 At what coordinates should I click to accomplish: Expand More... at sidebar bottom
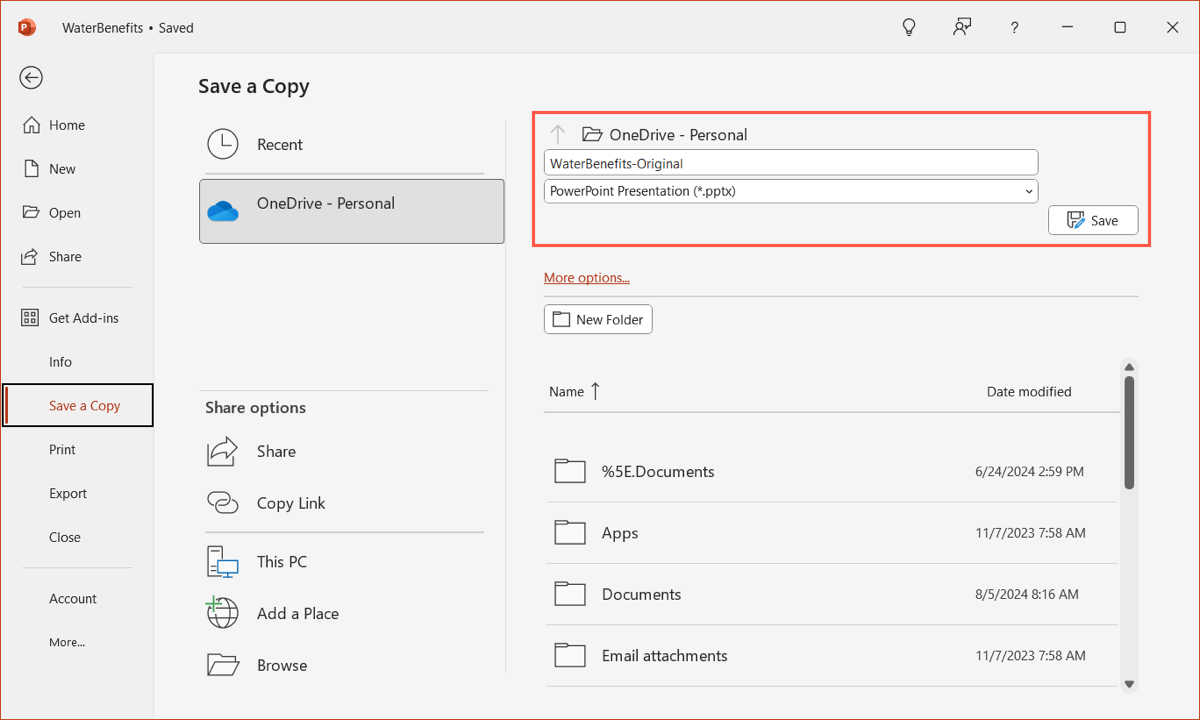point(67,643)
